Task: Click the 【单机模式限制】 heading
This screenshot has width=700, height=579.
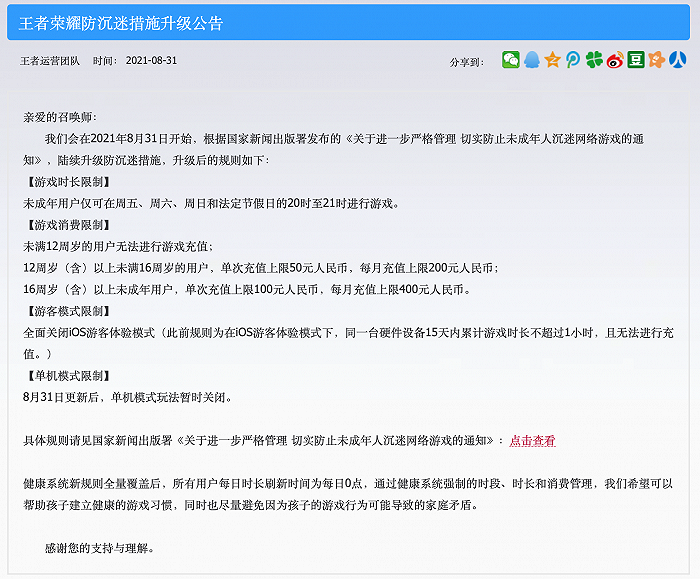Action: [64, 376]
